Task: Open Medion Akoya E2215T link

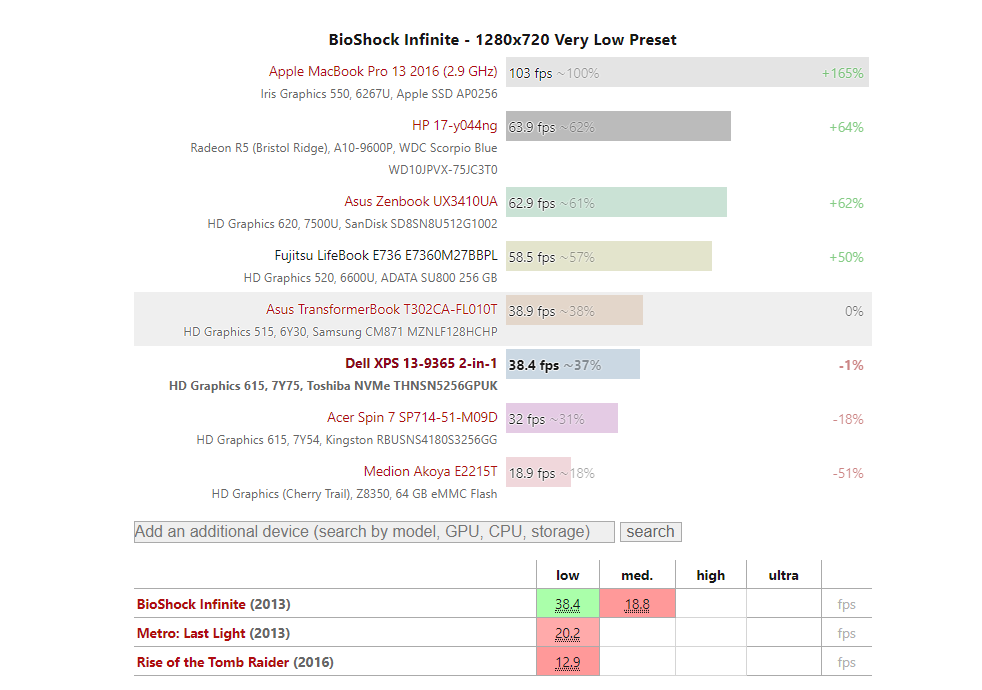Action: tap(430, 471)
